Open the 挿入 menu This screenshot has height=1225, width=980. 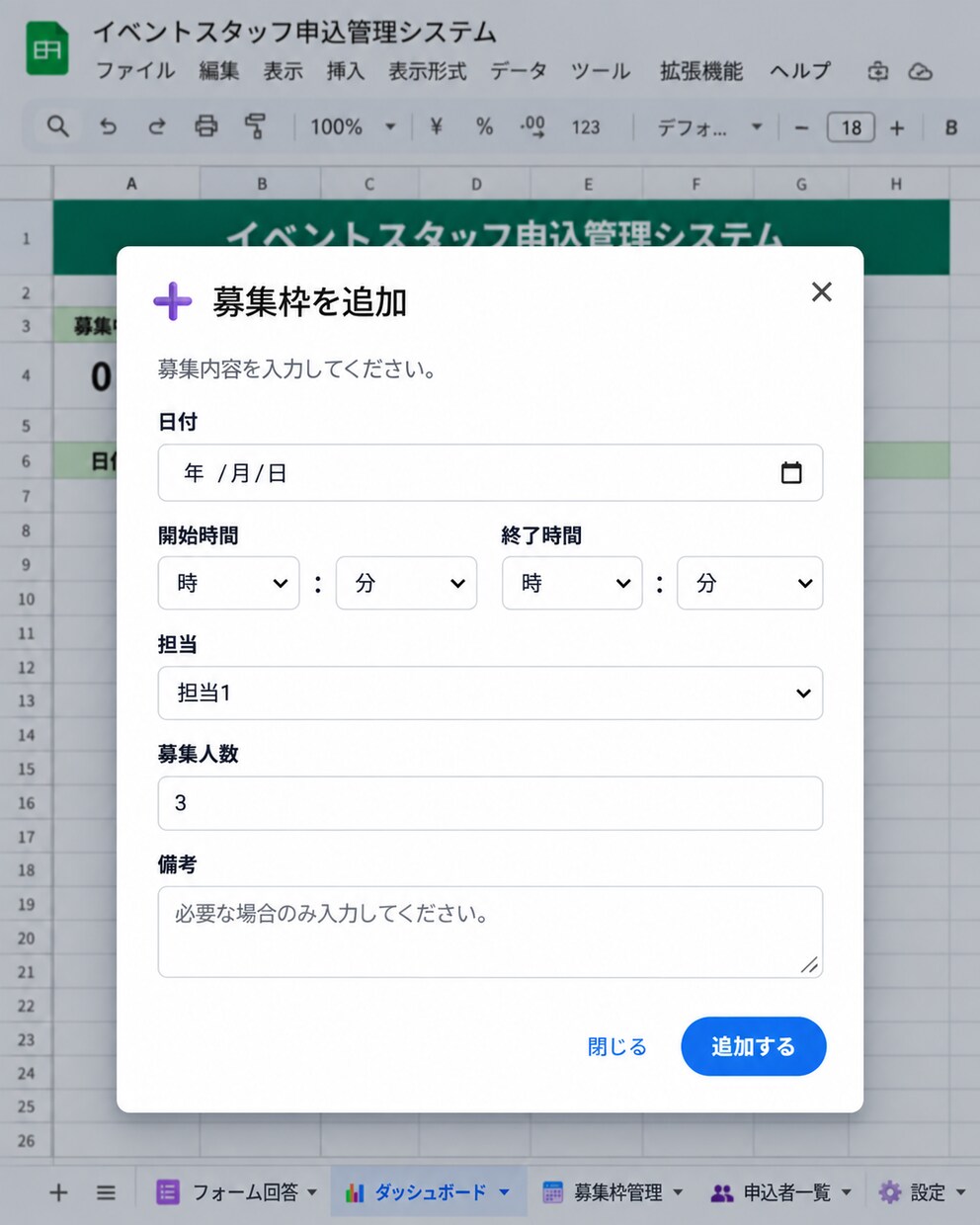tap(346, 71)
